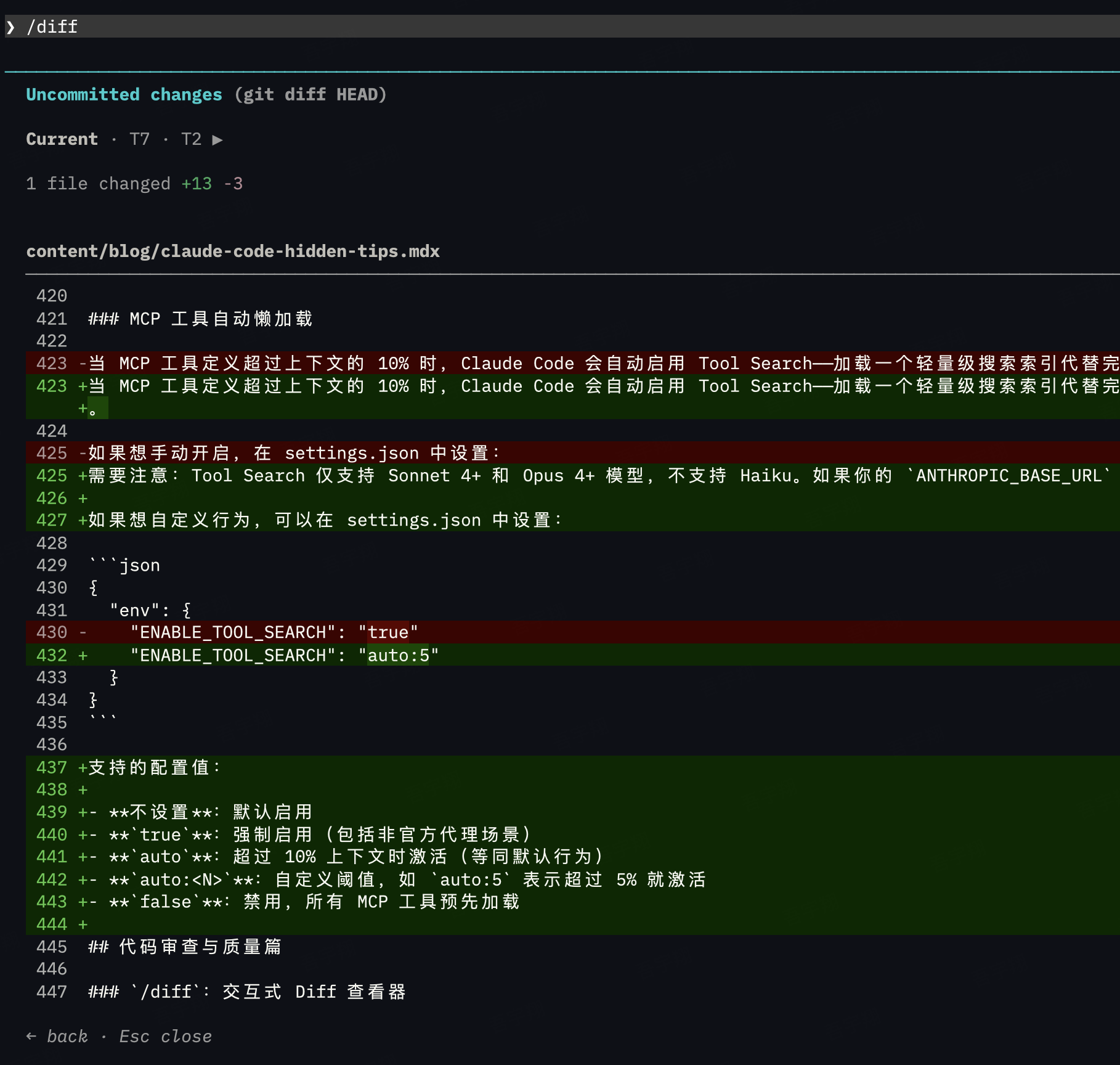The image size is (1120, 1065).
Task: Click the /diff command input line
Action: tap(52, 27)
